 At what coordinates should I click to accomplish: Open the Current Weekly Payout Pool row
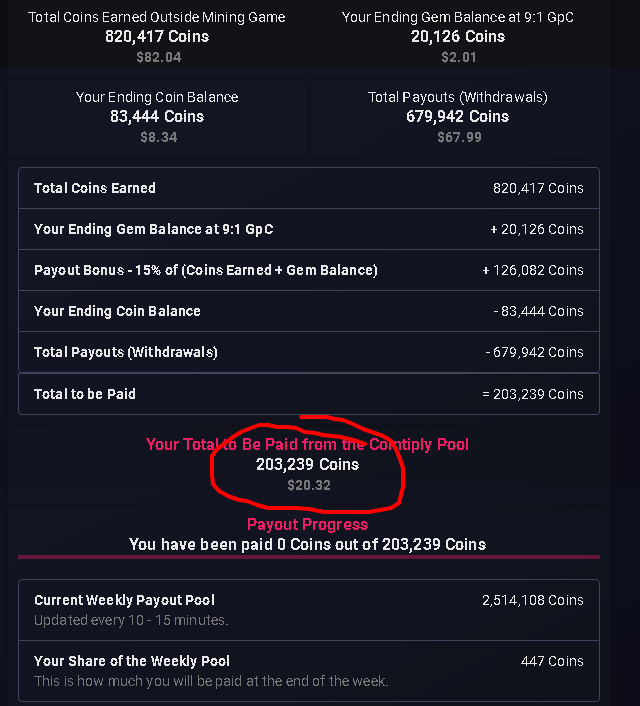(x=308, y=609)
